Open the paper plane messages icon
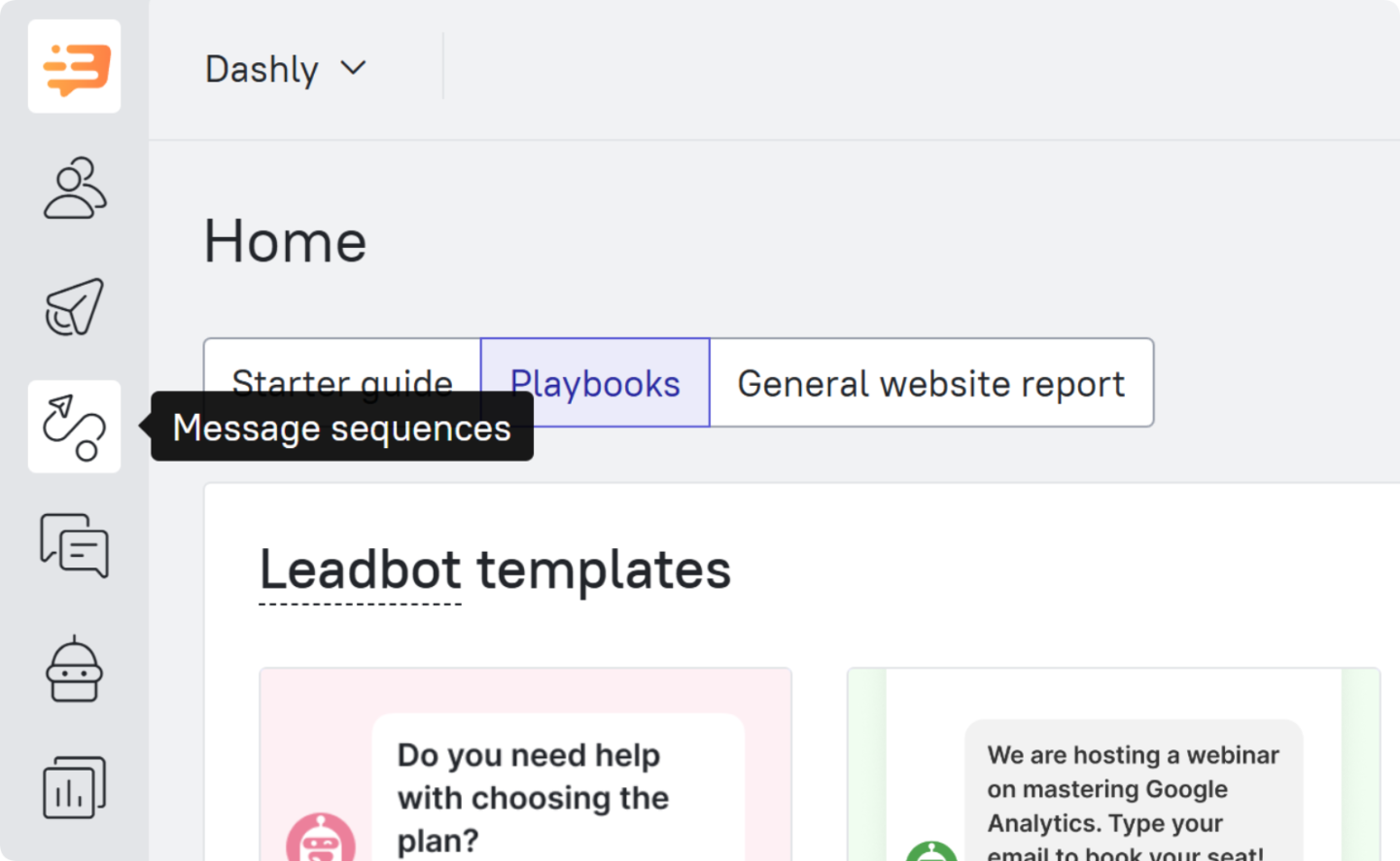 74,307
